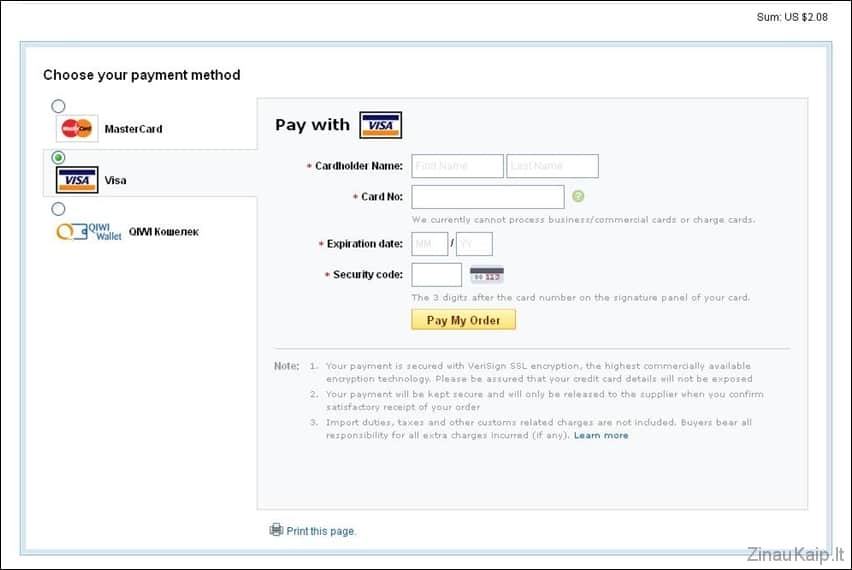Click the printer icon
Image resolution: width=852 pixels, height=570 pixels.
[x=276, y=529]
